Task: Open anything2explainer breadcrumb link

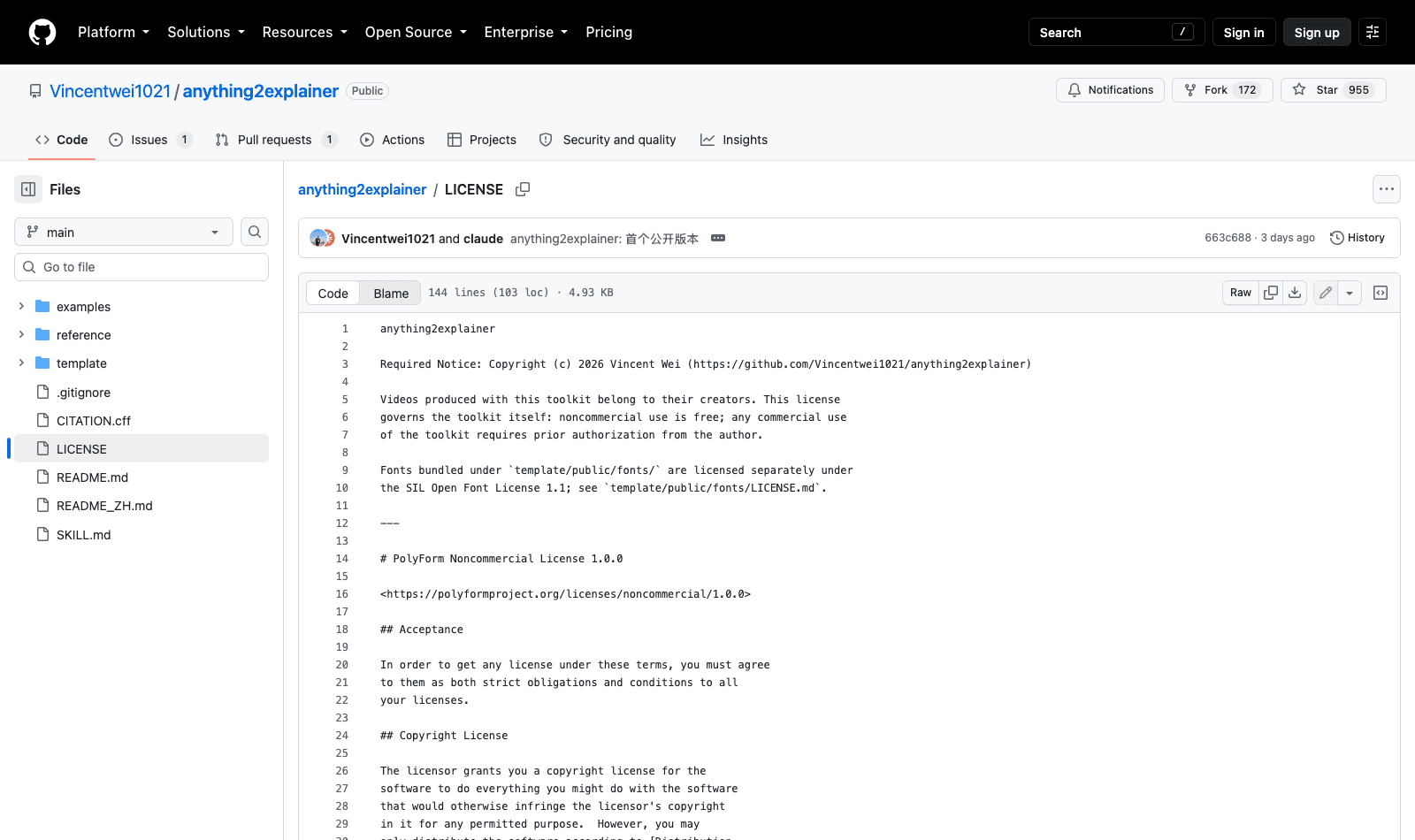Action: pos(362,189)
